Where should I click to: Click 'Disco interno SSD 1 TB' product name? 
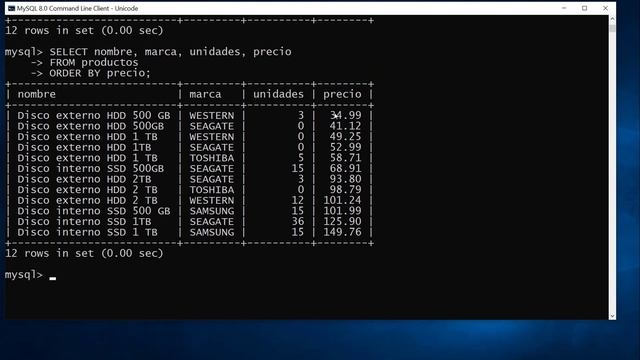[x=87, y=232]
